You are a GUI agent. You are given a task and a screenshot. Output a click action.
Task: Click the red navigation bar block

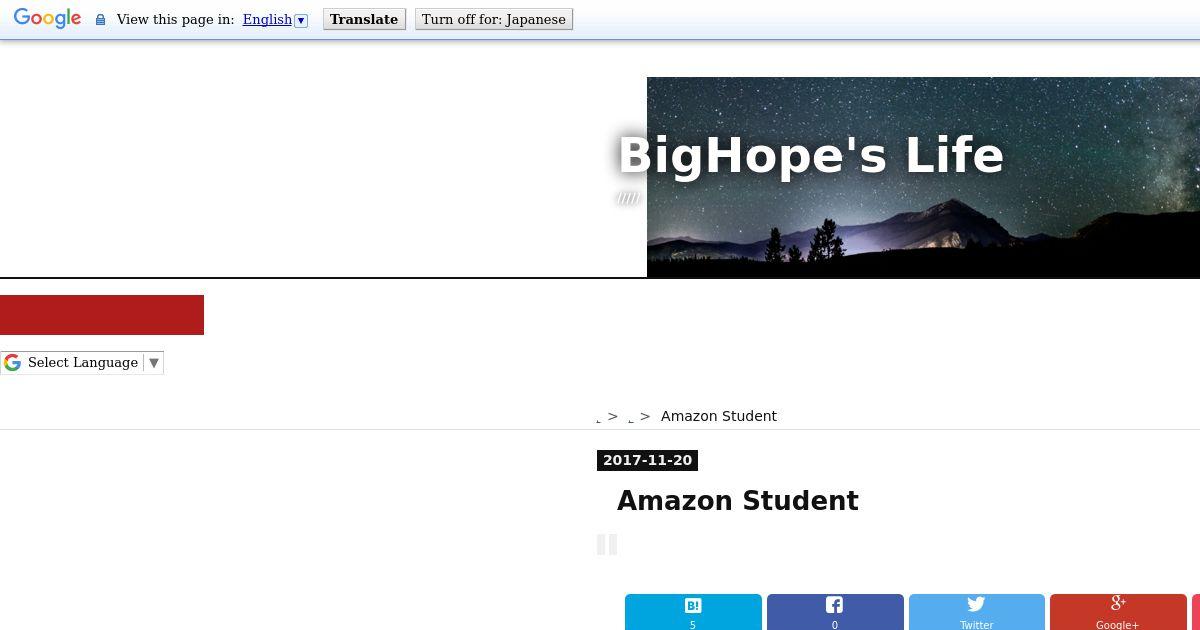tap(102, 315)
